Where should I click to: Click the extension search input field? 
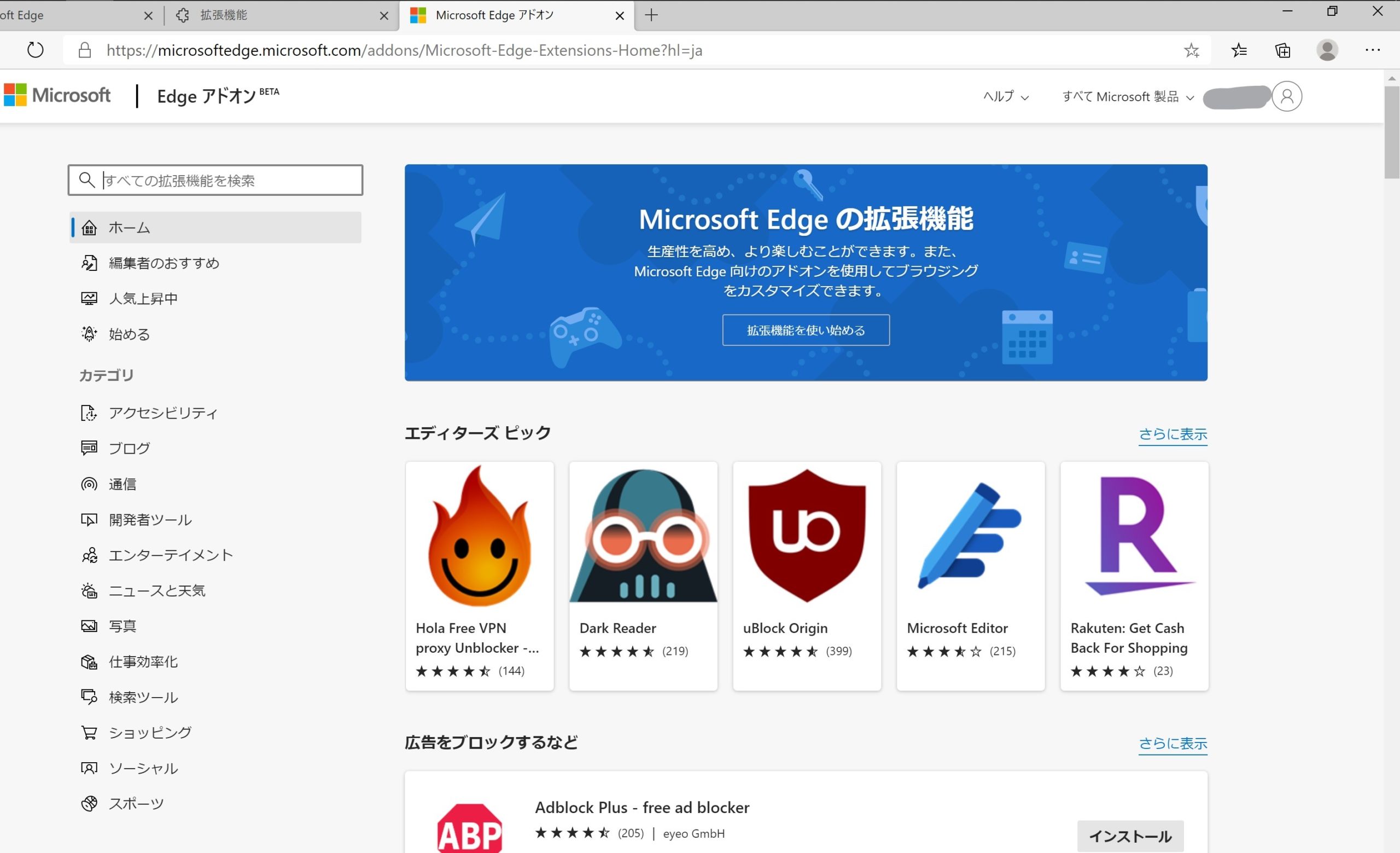pyautogui.click(x=215, y=180)
